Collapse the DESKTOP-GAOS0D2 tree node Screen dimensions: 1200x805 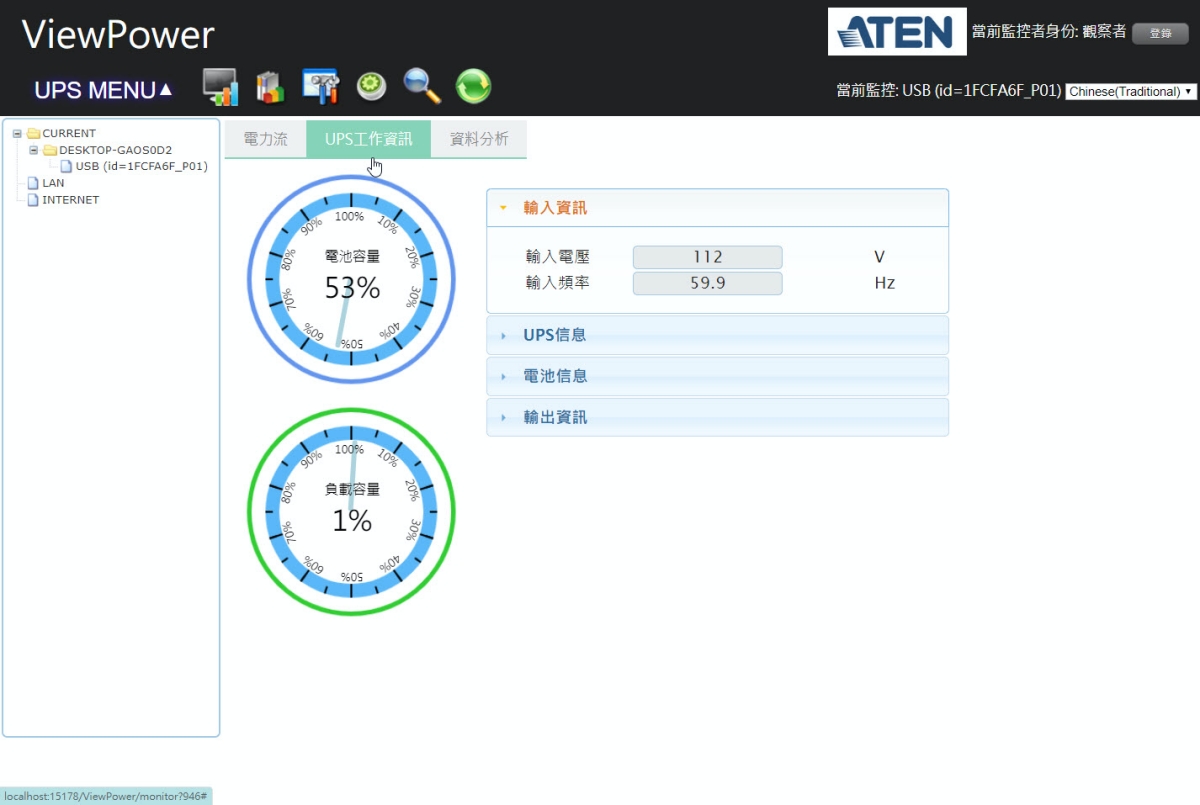(x=34, y=150)
